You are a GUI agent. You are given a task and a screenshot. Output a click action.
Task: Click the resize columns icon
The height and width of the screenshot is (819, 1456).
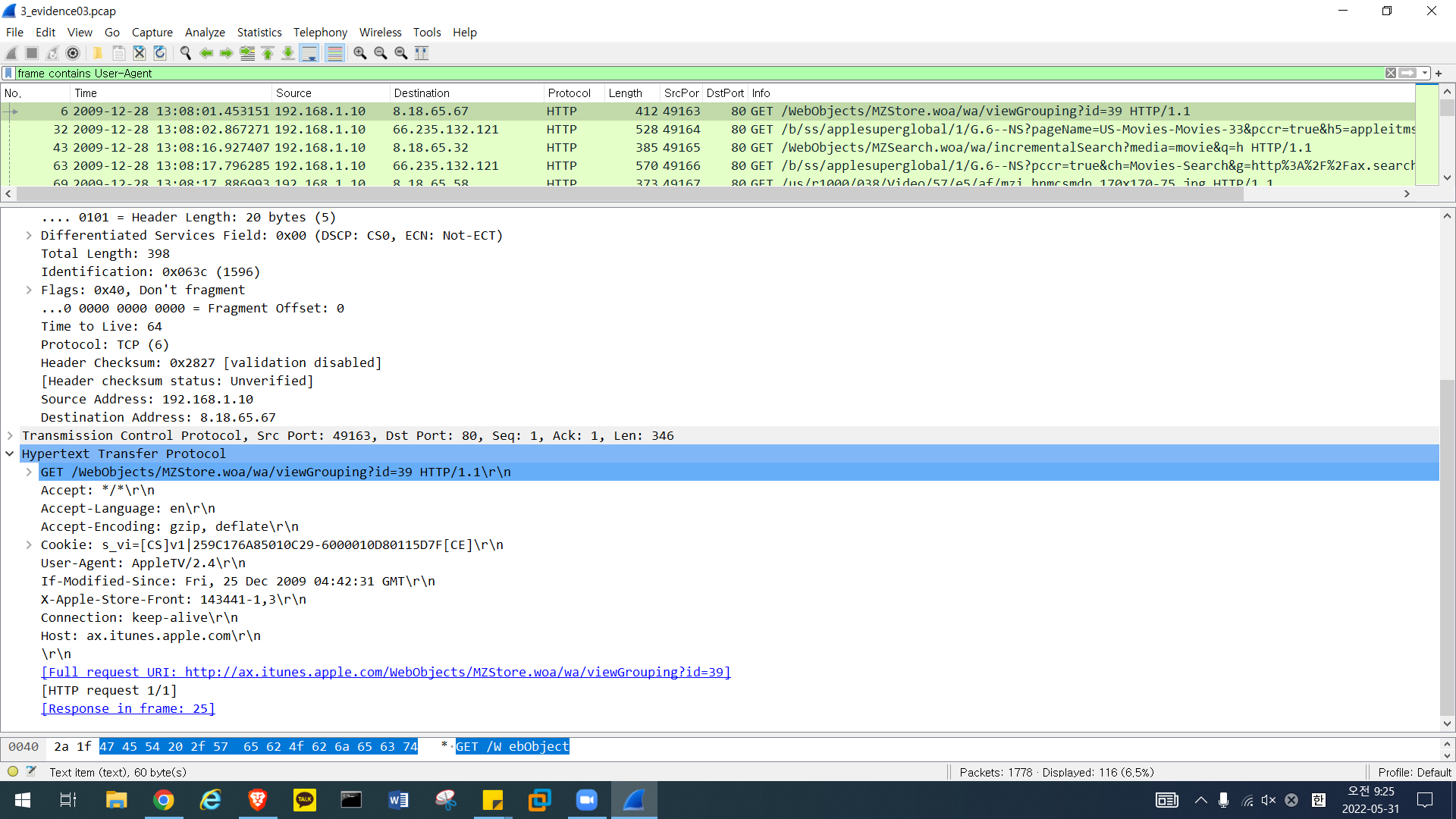[x=422, y=53]
